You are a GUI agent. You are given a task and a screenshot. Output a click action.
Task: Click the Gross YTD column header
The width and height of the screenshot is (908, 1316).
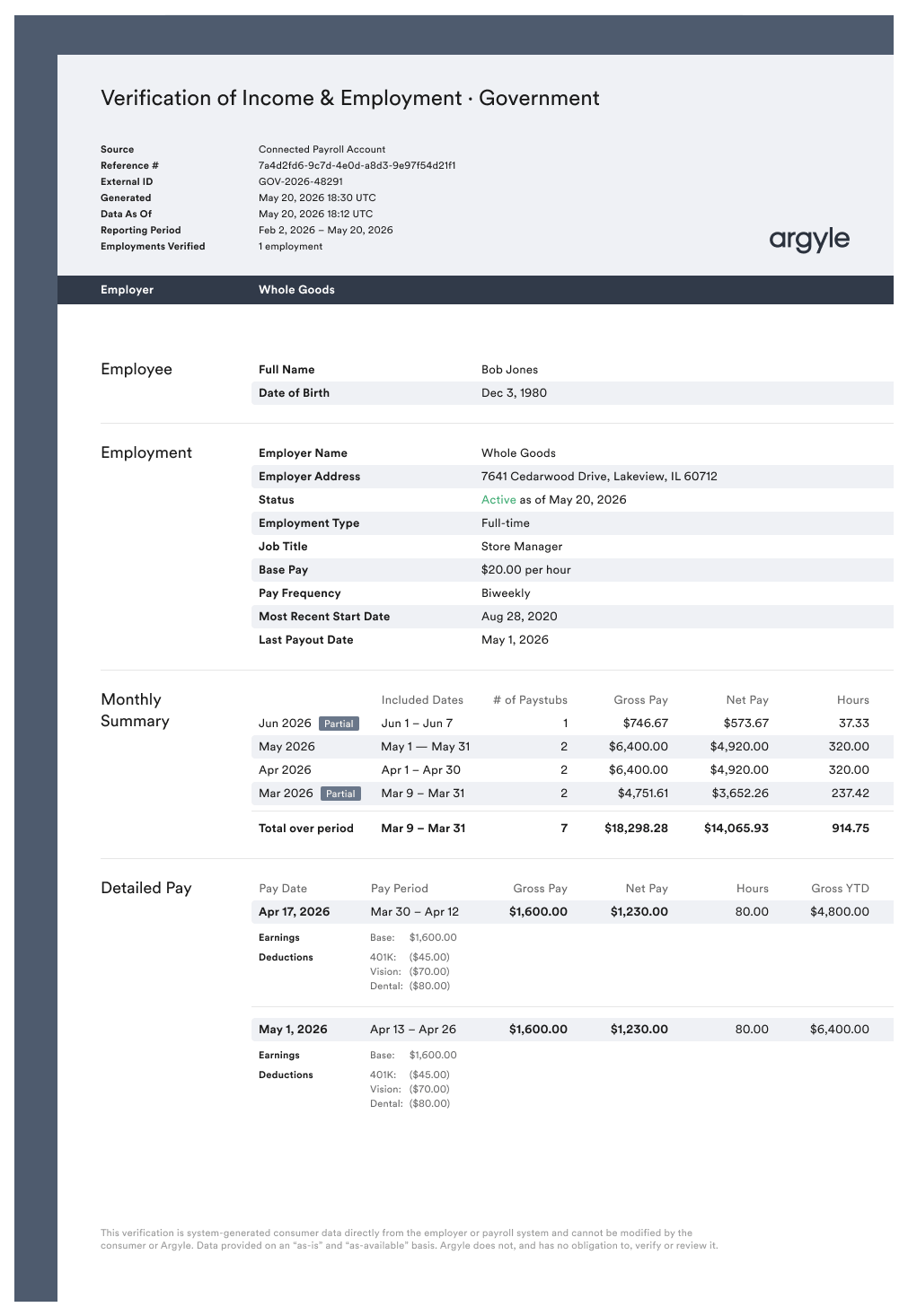(x=840, y=889)
